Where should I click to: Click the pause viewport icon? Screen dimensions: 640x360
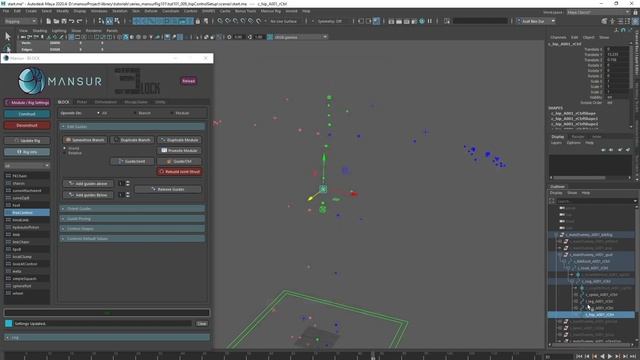429,21
